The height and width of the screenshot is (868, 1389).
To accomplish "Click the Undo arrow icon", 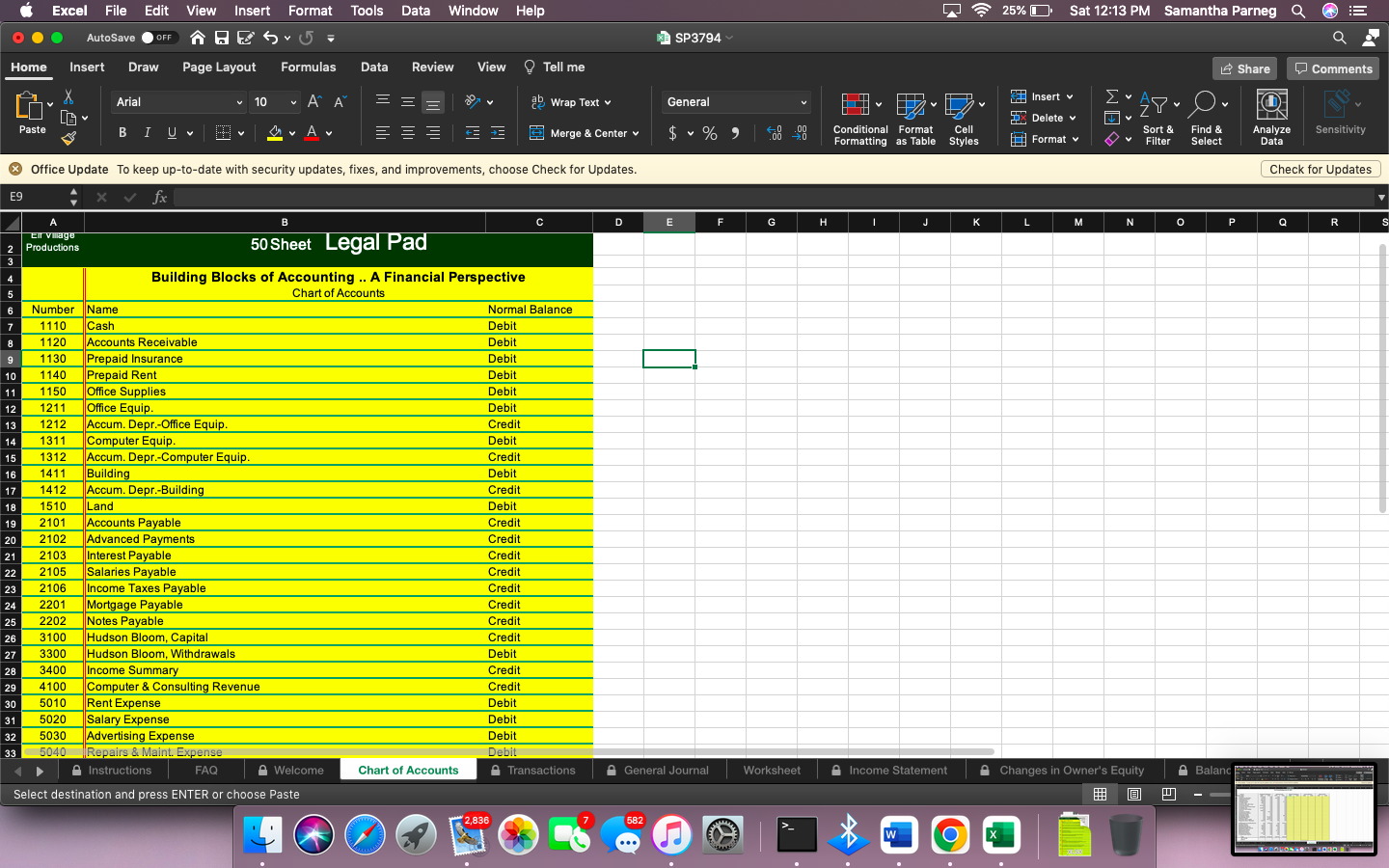I will coord(270,38).
